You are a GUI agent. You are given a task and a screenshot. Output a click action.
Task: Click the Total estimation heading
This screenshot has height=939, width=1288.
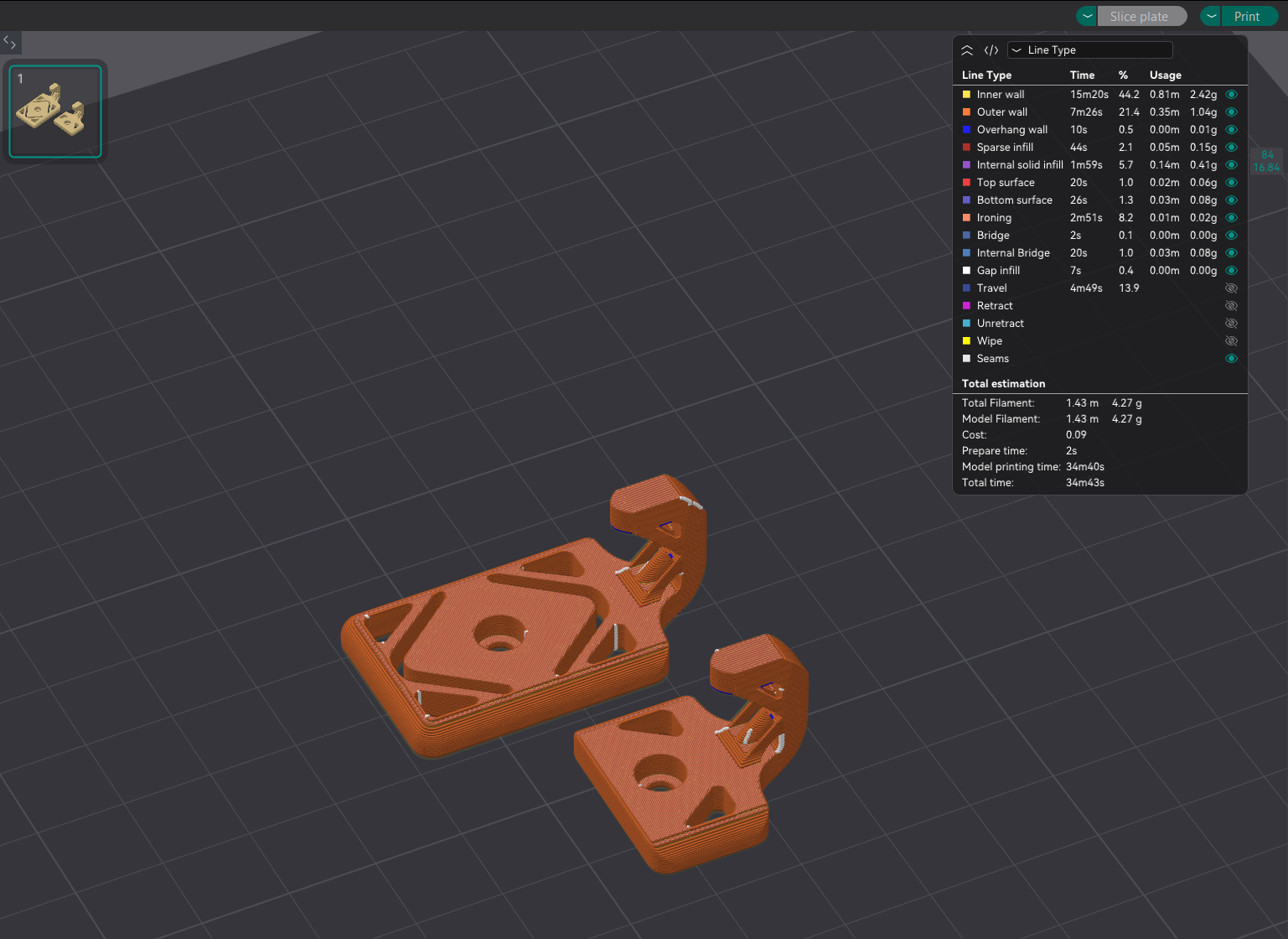(1004, 384)
